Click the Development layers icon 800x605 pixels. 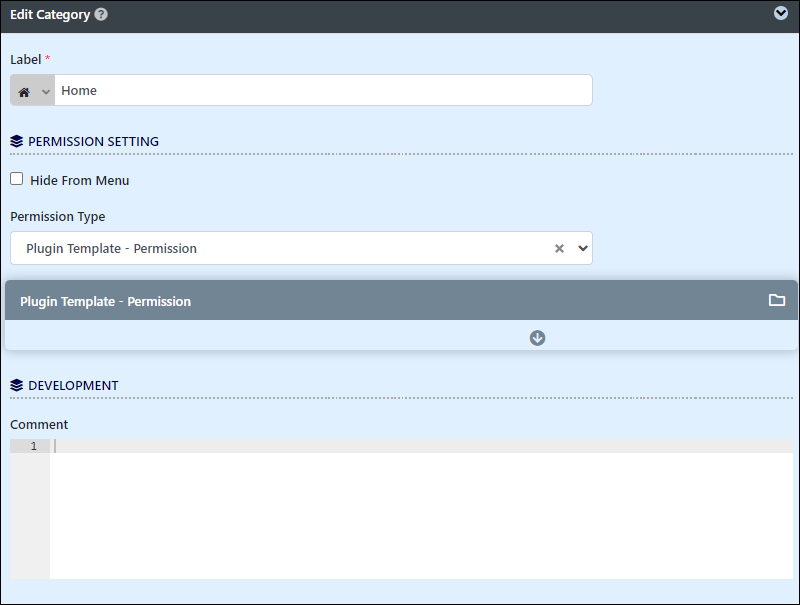coord(16,385)
